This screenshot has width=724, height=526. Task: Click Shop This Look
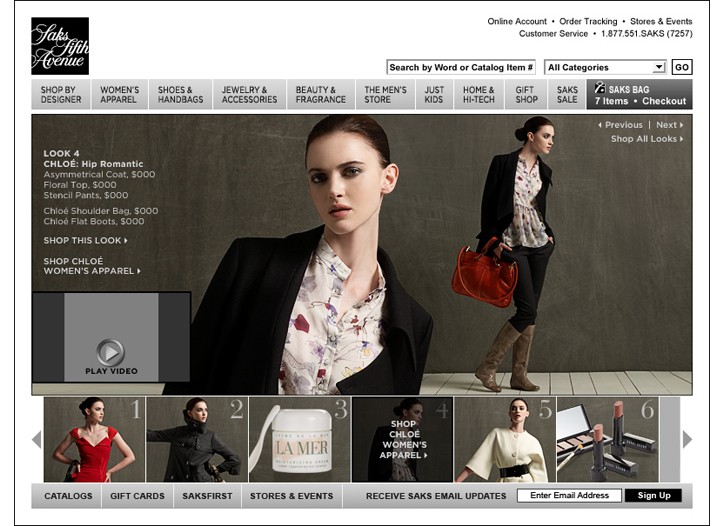(x=85, y=241)
